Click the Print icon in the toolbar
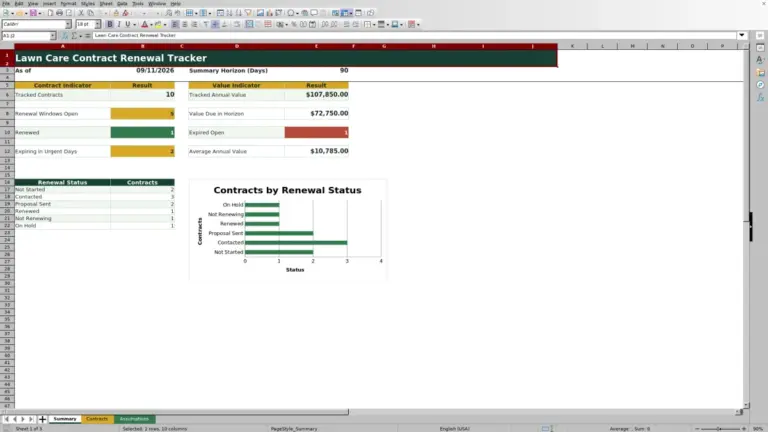768x432 pixels. pyautogui.click(x=59, y=13)
